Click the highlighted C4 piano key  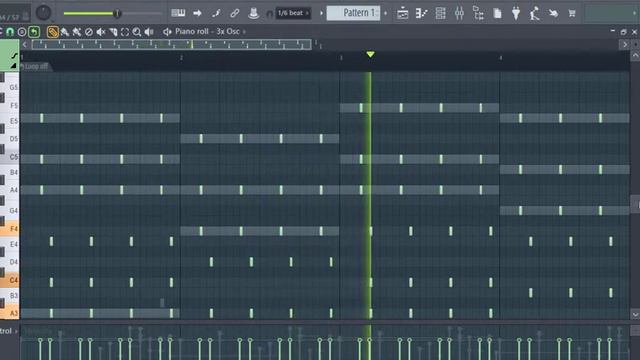tap(9, 280)
